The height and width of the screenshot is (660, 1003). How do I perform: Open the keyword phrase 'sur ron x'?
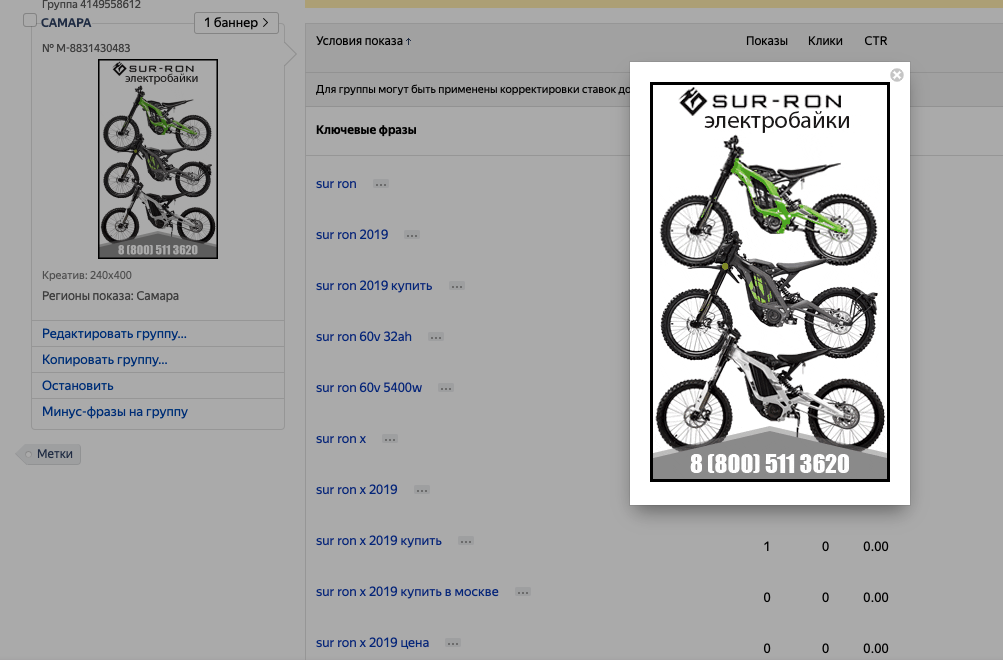tap(340, 439)
